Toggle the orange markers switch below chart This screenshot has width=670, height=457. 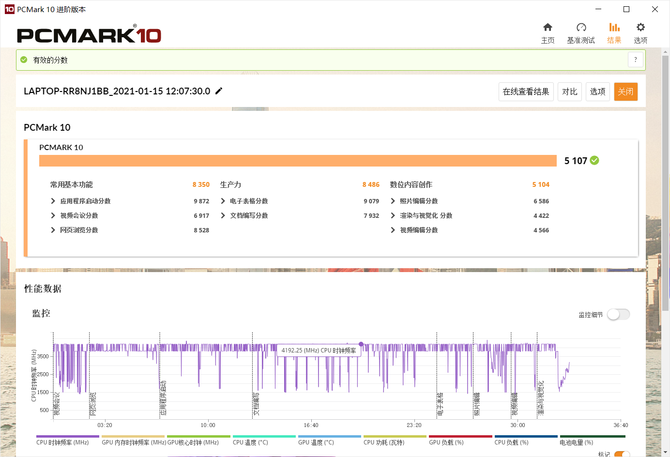click(x=622, y=454)
